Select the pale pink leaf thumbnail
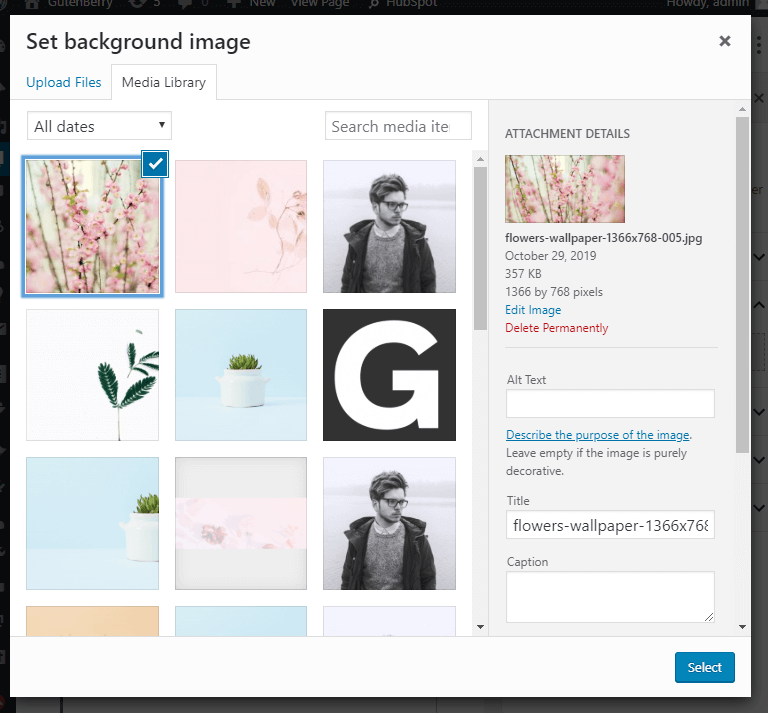768x713 pixels. (x=241, y=226)
